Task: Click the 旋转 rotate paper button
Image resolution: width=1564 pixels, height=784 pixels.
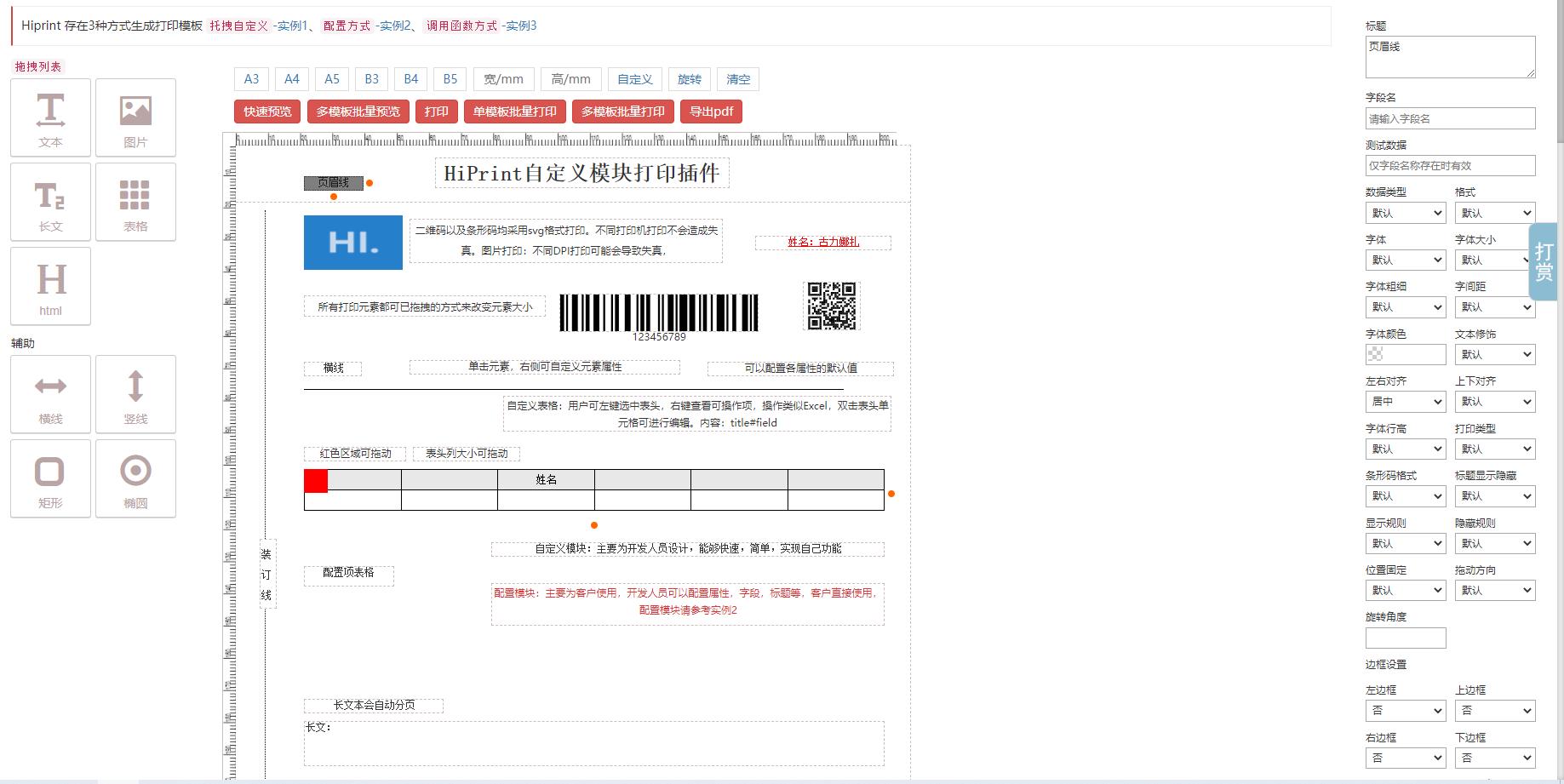Action: [x=690, y=79]
